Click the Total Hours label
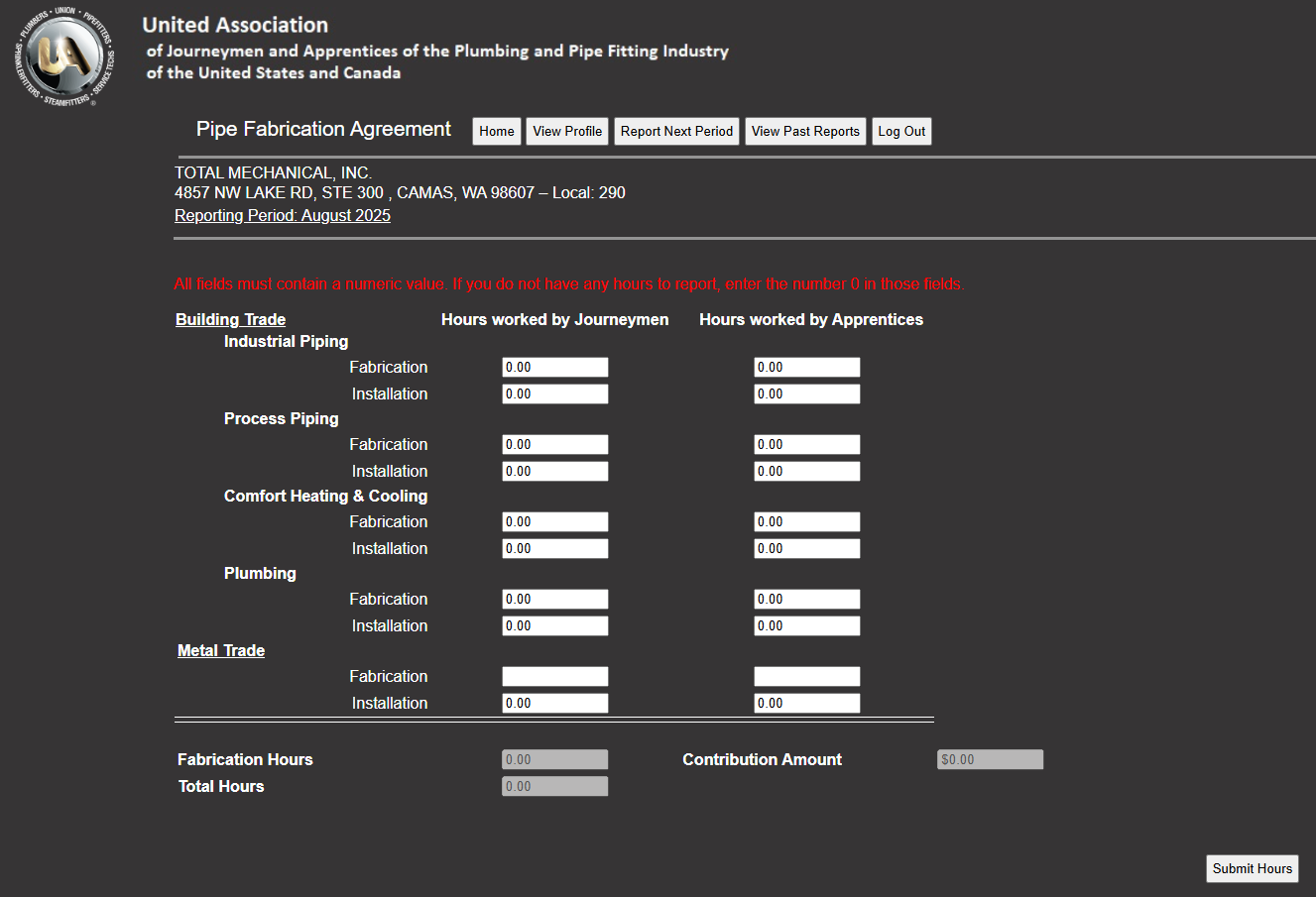1316x897 pixels. [221, 786]
